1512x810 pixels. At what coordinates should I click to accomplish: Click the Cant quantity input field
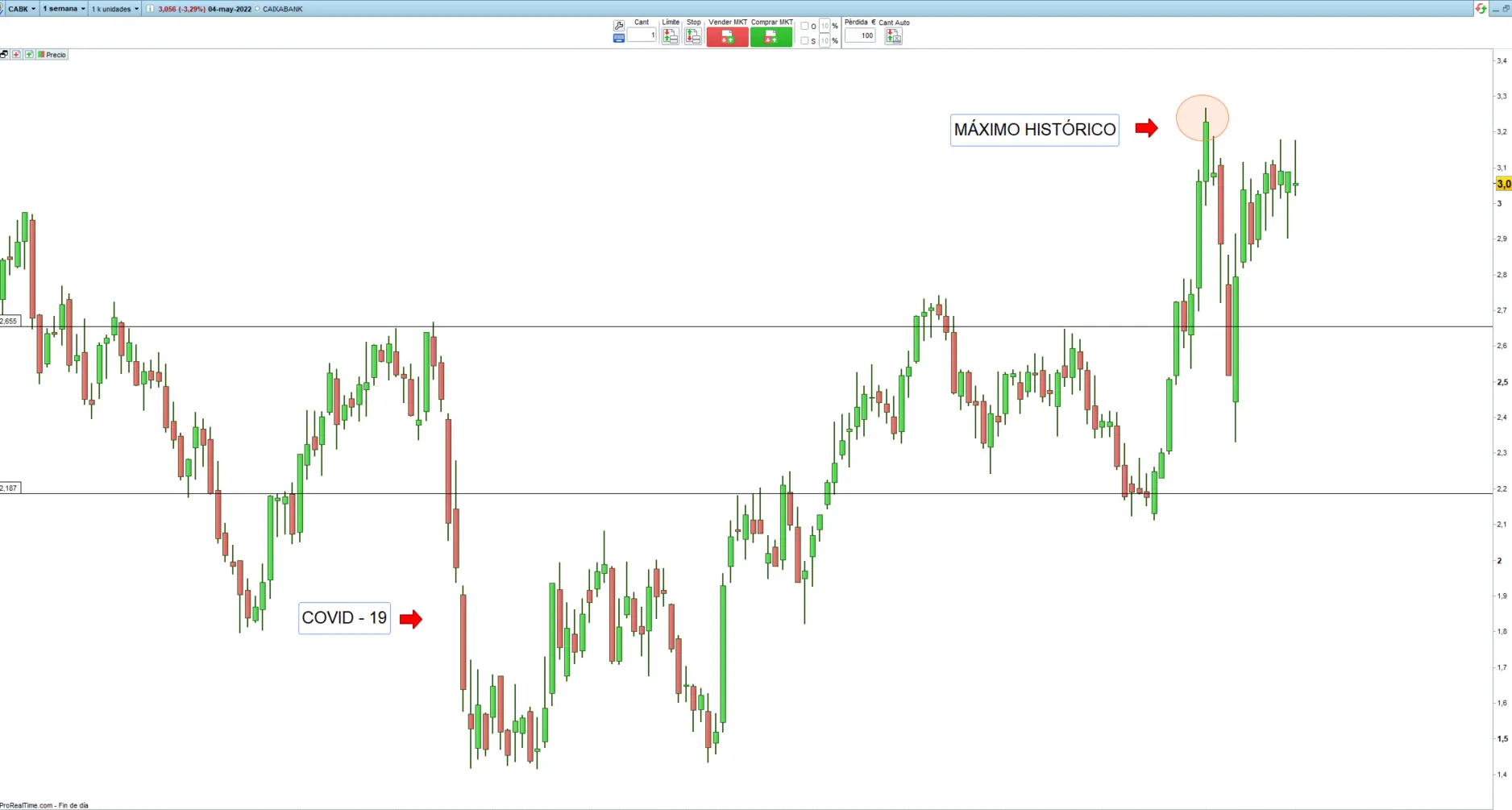642,35
